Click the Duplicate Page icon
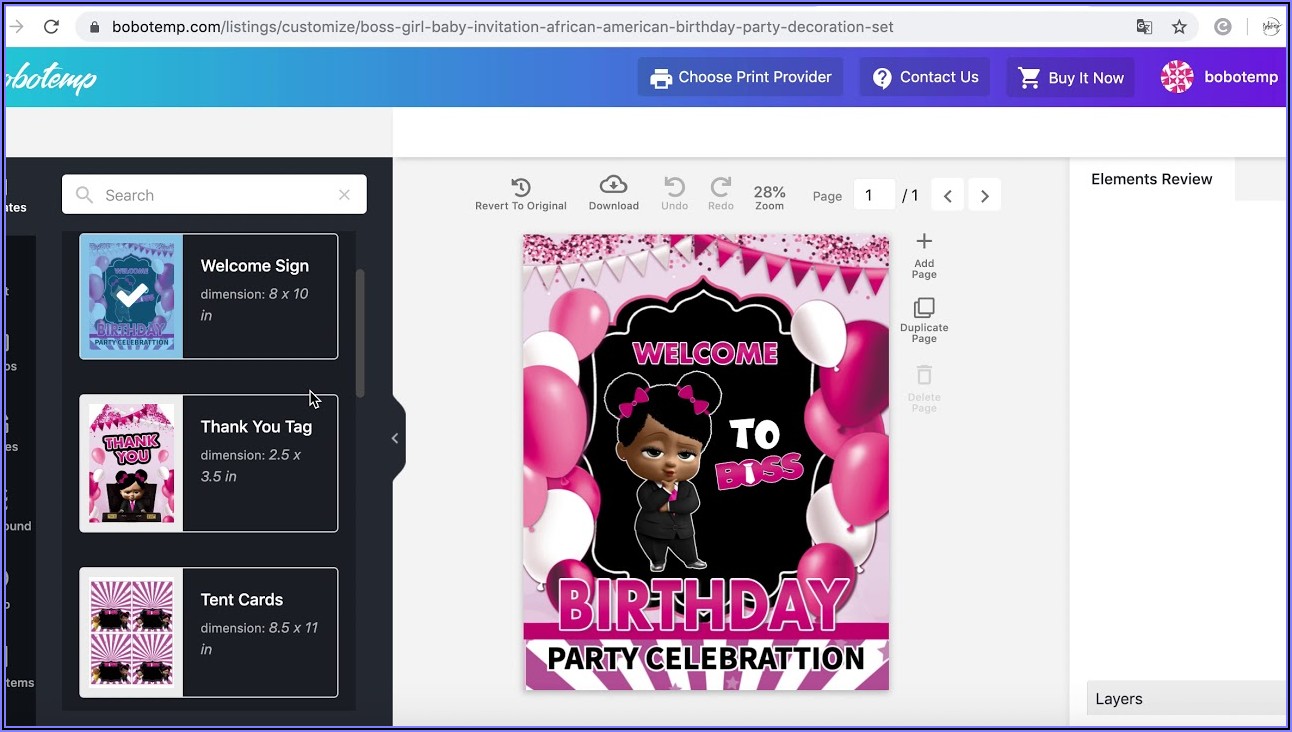Screen dimensions: 1292x732 (924, 308)
